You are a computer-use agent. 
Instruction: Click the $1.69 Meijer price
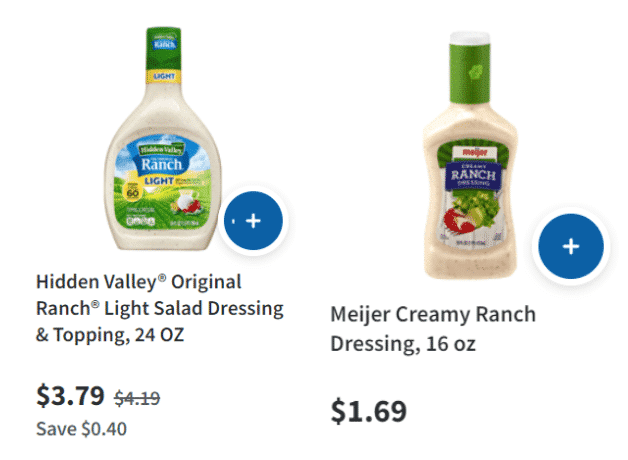point(368,411)
